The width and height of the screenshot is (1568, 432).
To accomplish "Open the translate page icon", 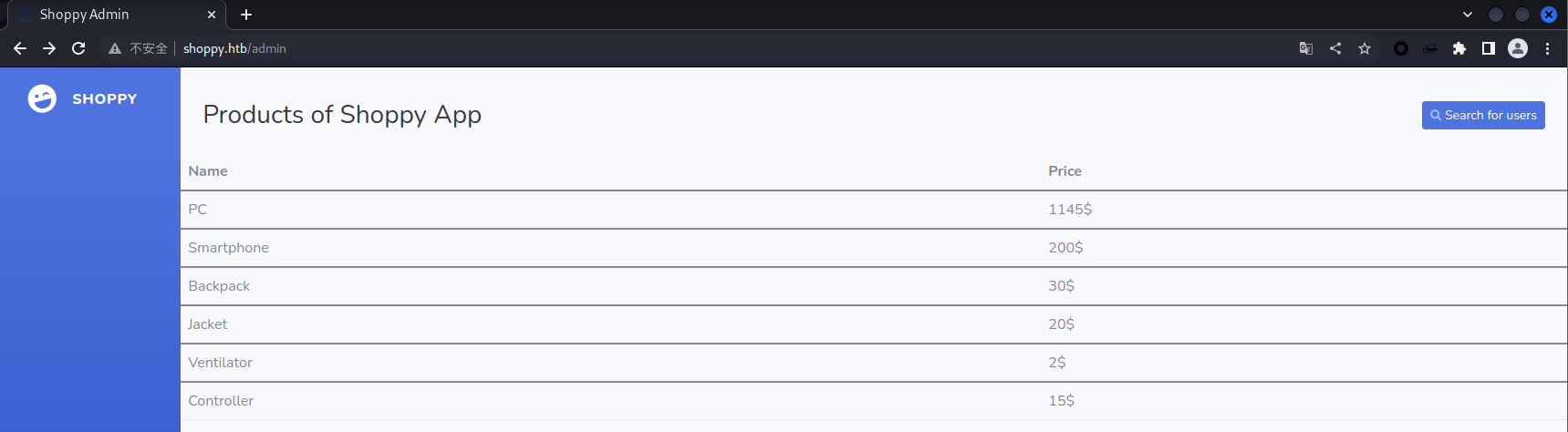I will click(x=1306, y=48).
